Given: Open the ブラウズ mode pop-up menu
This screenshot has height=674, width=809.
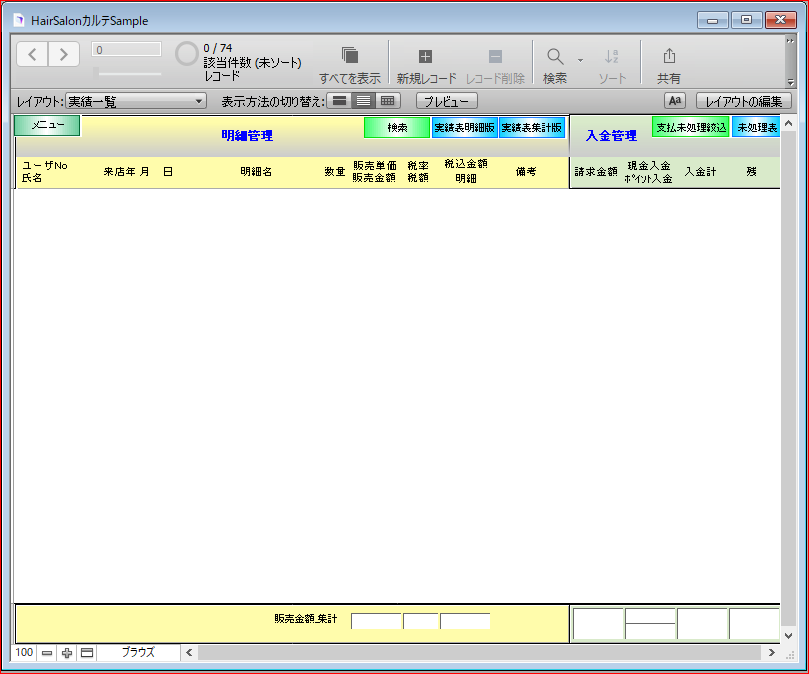Looking at the screenshot, I should click(138, 652).
